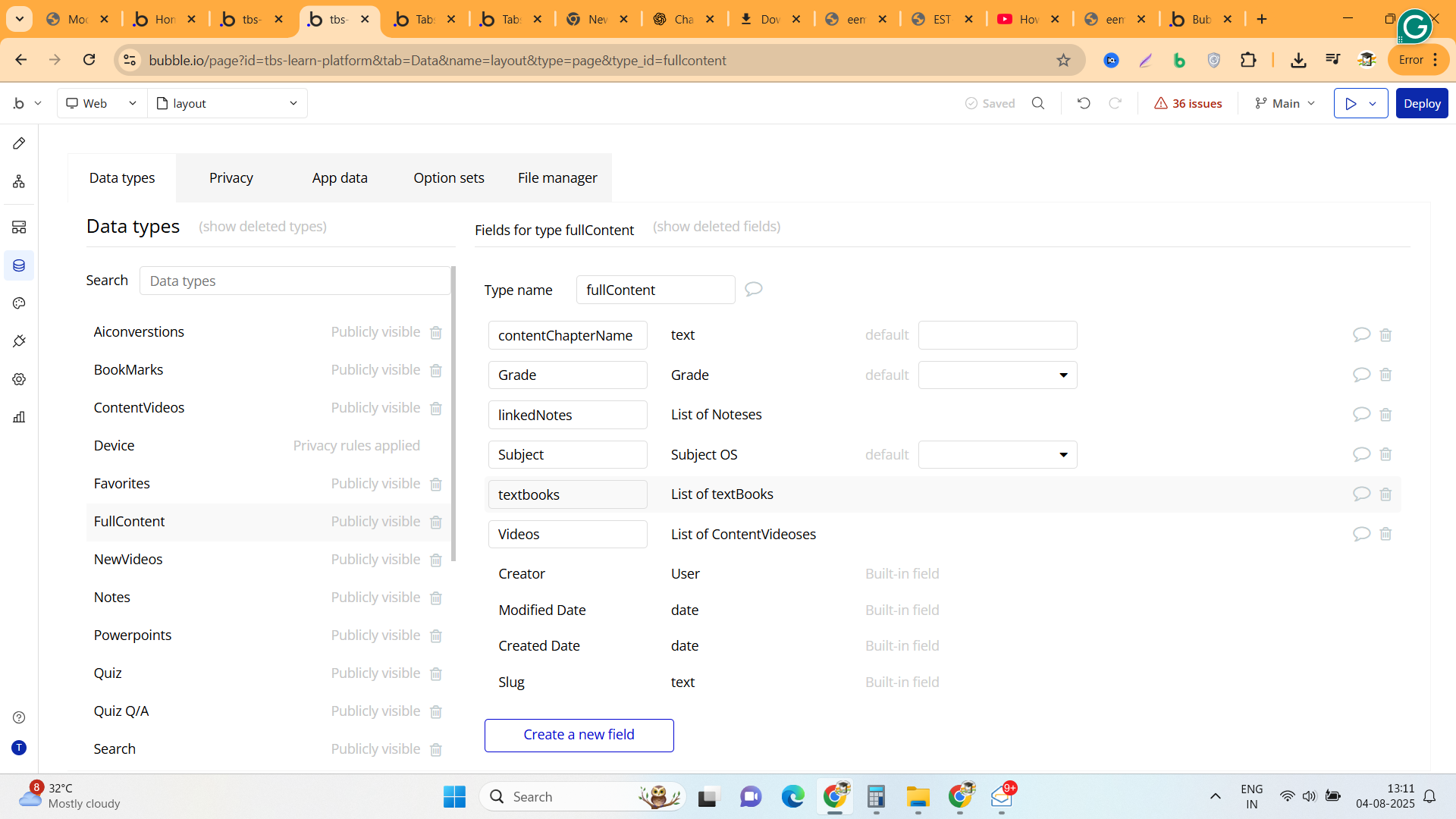Delete the BookMarks data type

coord(436,371)
